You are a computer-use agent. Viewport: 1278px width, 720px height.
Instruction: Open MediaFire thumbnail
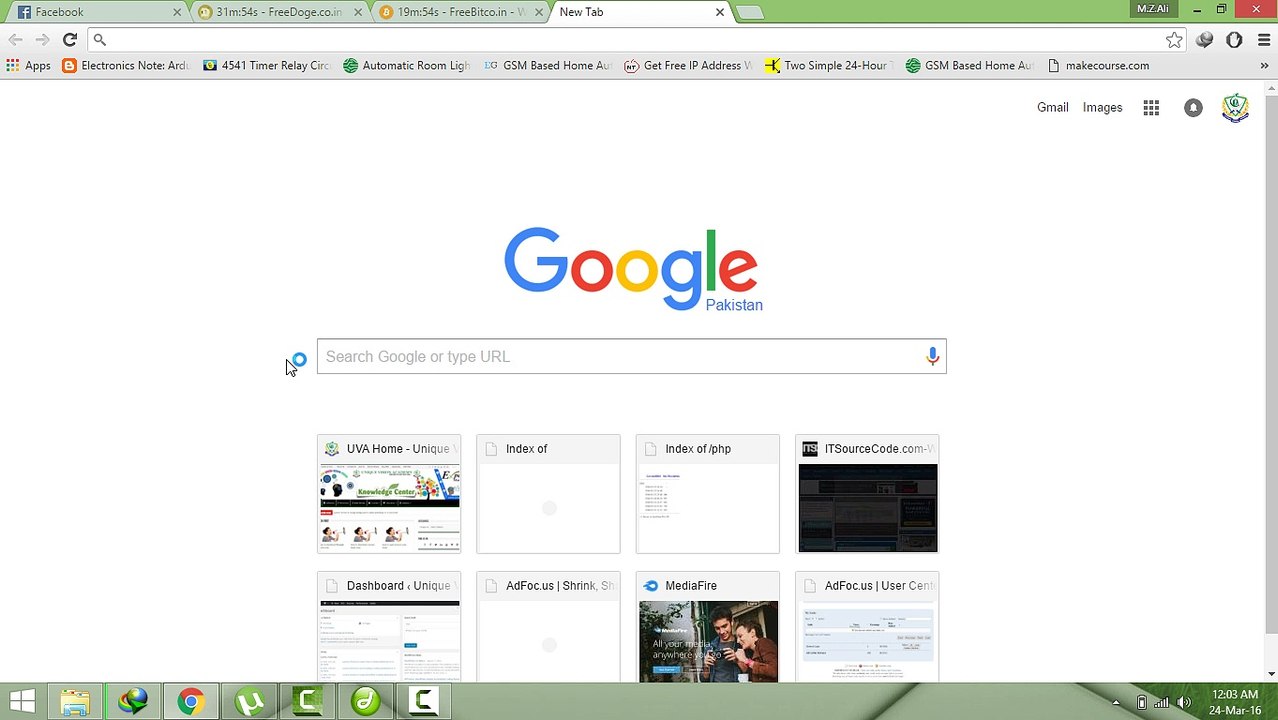pos(707,627)
